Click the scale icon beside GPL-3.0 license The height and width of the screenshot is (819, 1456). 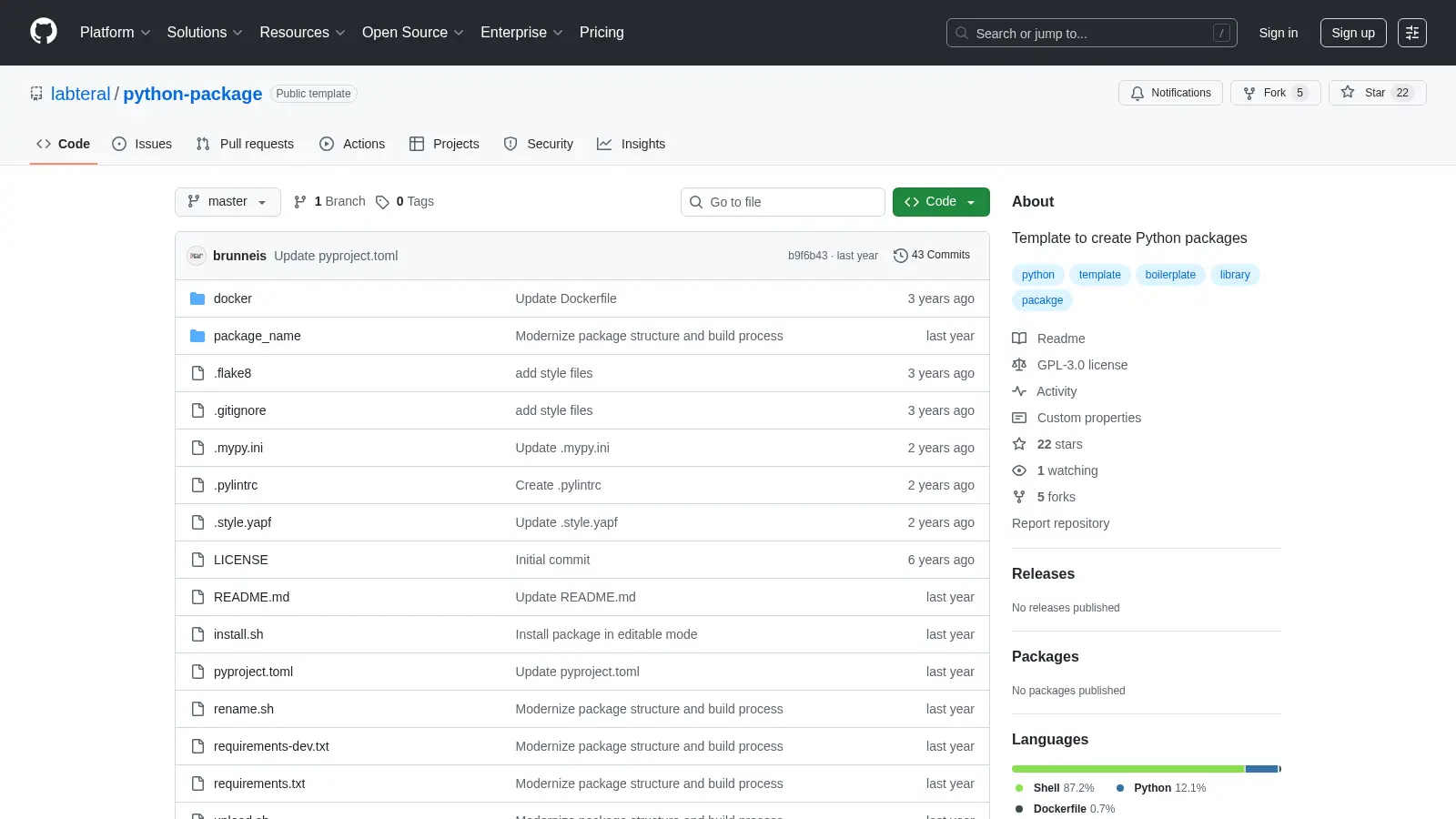[x=1019, y=365]
